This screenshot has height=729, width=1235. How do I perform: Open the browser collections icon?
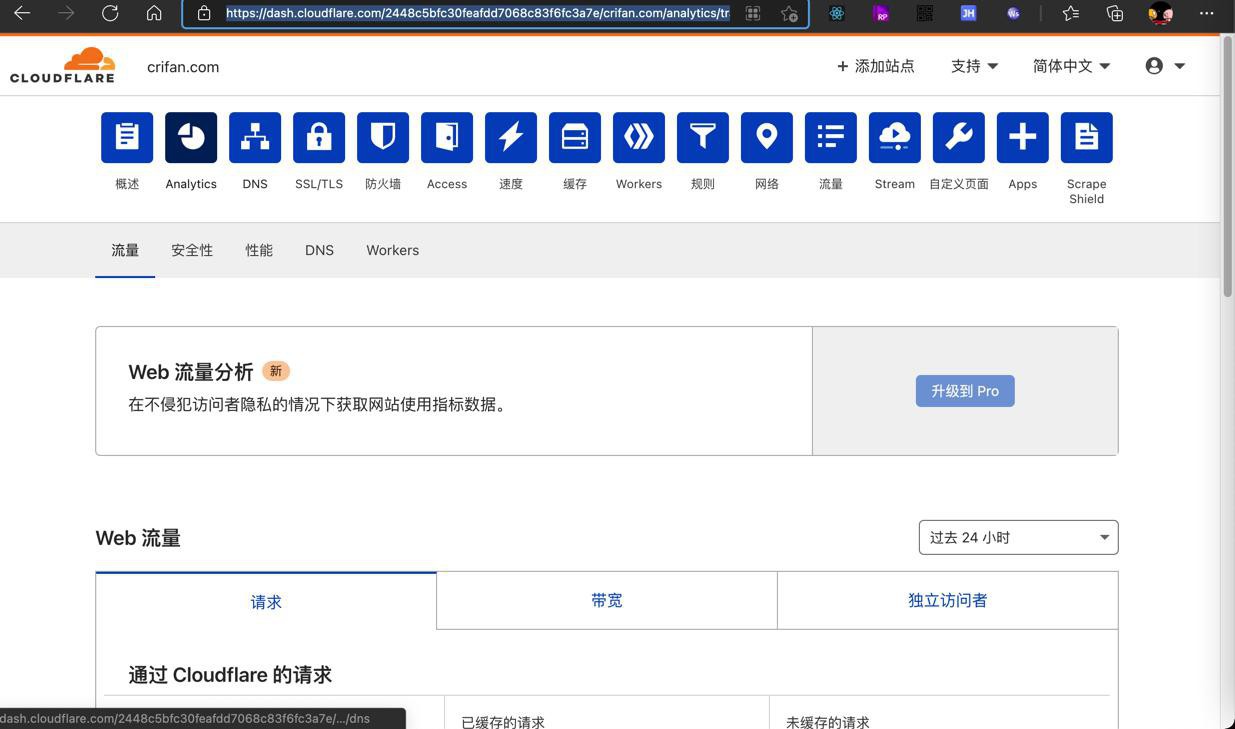click(x=1115, y=13)
